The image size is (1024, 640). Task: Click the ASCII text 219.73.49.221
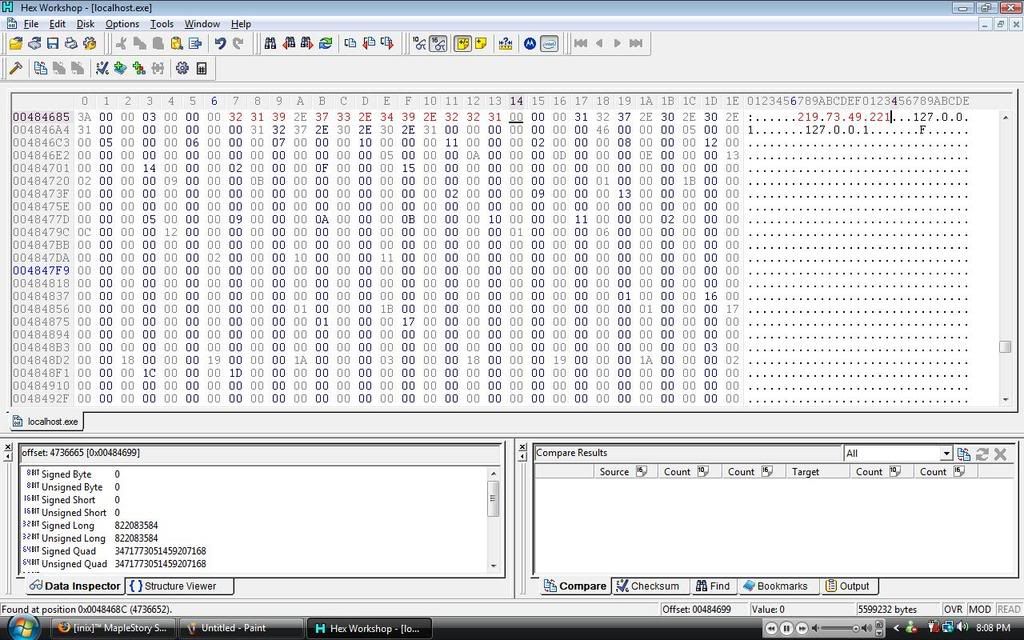(x=844, y=118)
